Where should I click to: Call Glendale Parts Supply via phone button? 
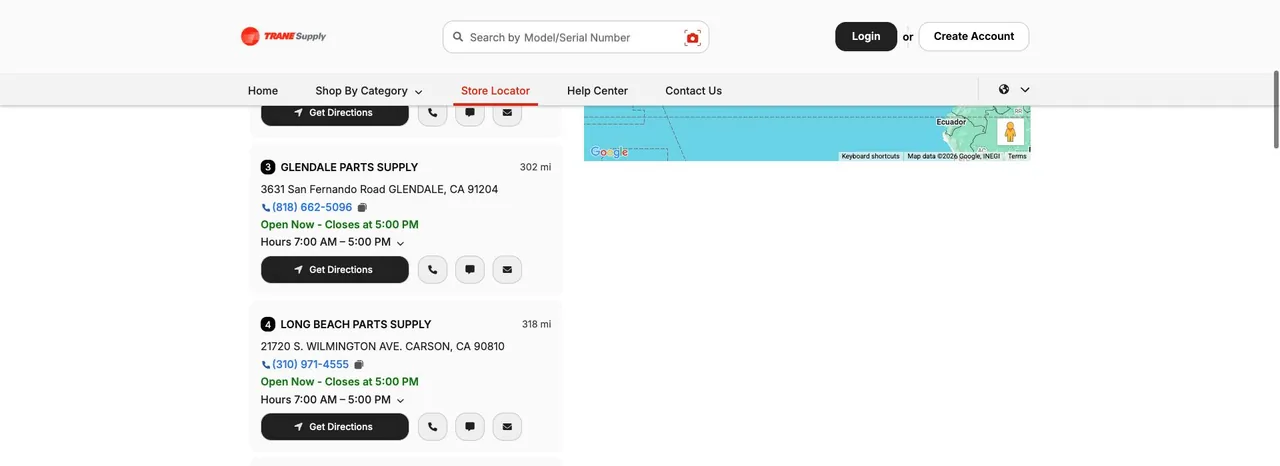[x=432, y=270]
